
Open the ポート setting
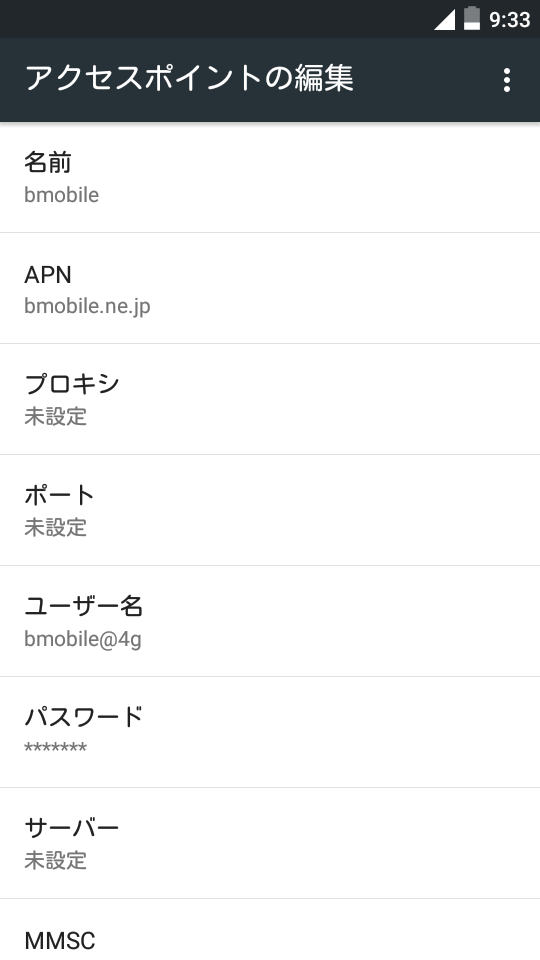[270, 511]
